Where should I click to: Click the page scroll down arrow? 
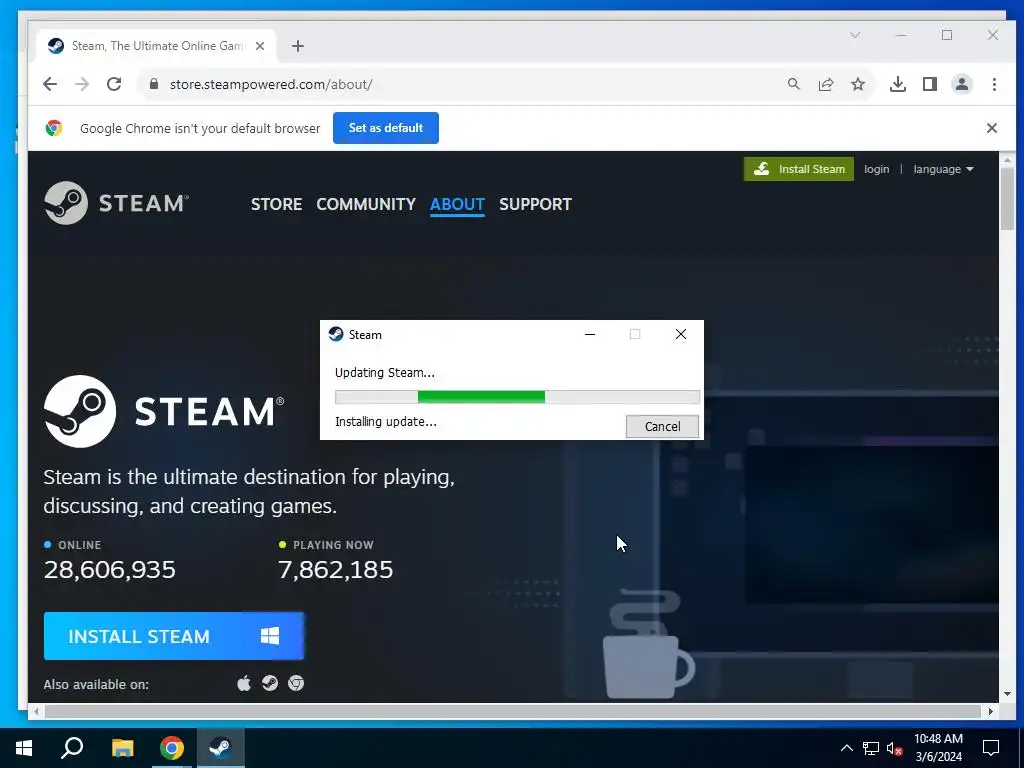(1007, 694)
